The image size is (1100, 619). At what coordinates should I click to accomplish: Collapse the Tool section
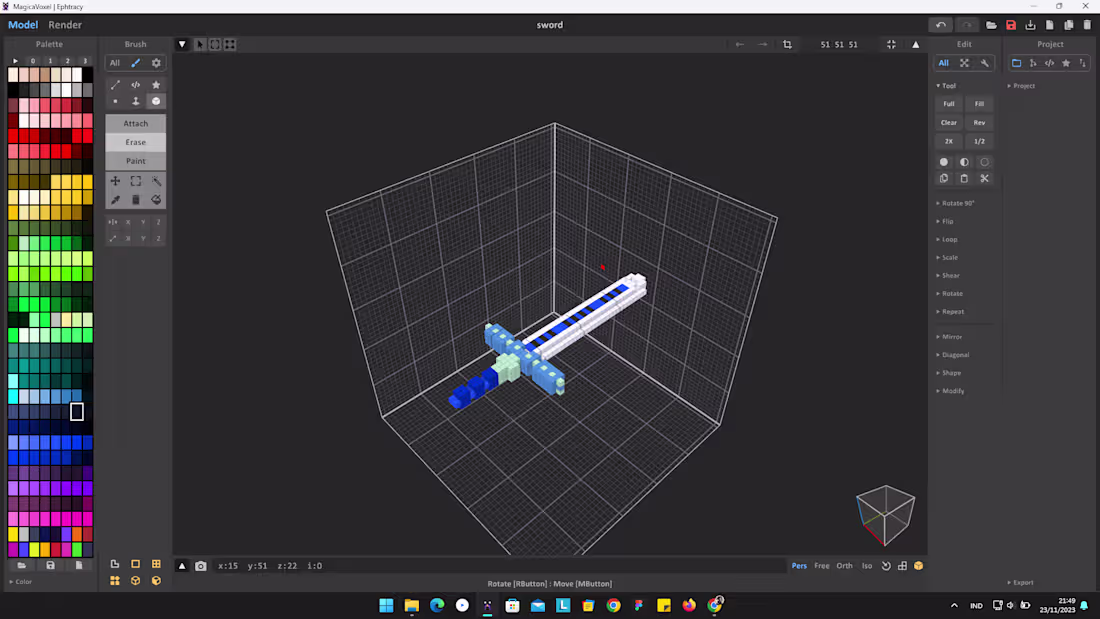[x=946, y=86]
